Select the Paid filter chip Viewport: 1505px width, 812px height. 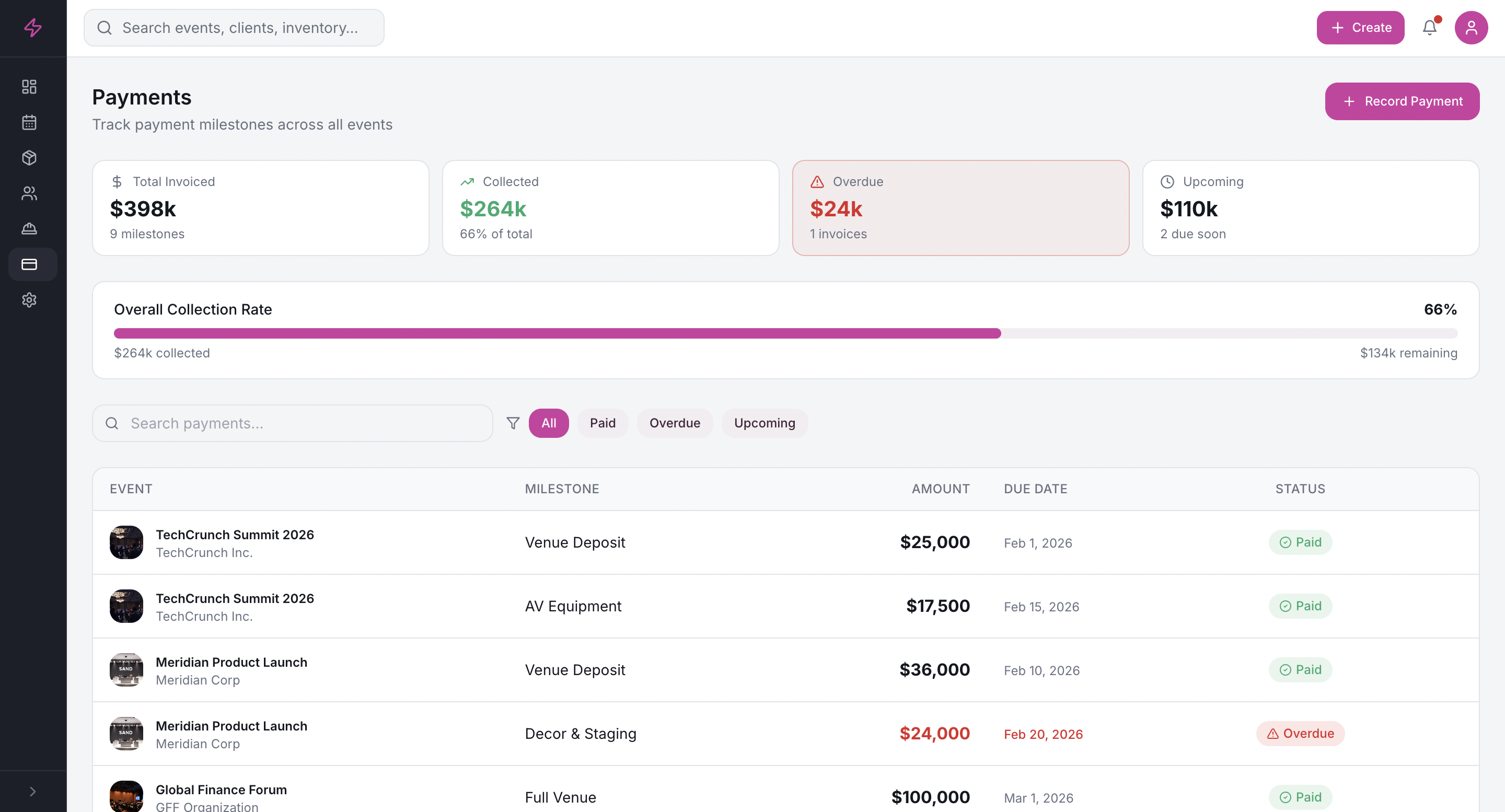603,423
